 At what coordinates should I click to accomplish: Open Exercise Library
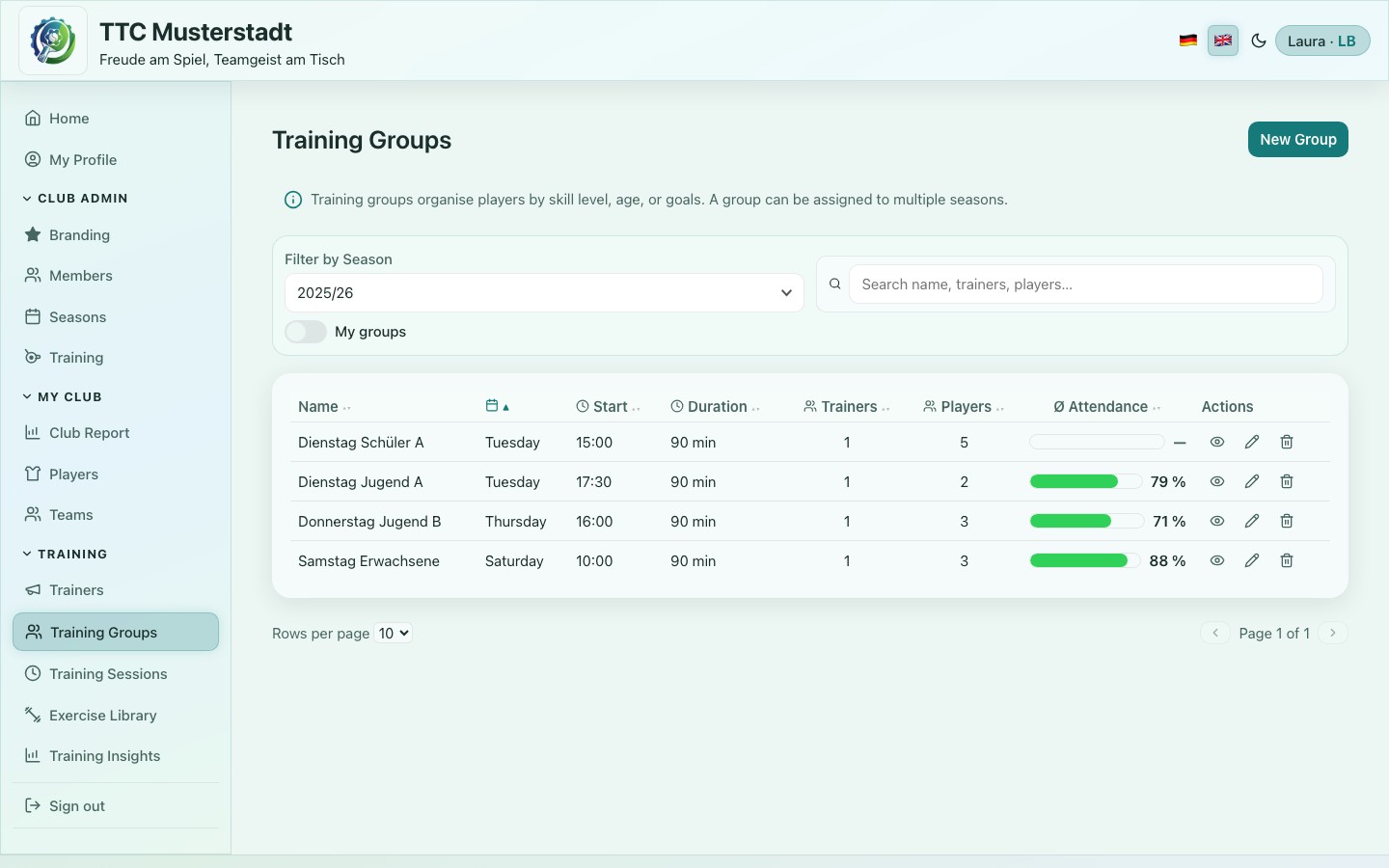pyautogui.click(x=116, y=716)
